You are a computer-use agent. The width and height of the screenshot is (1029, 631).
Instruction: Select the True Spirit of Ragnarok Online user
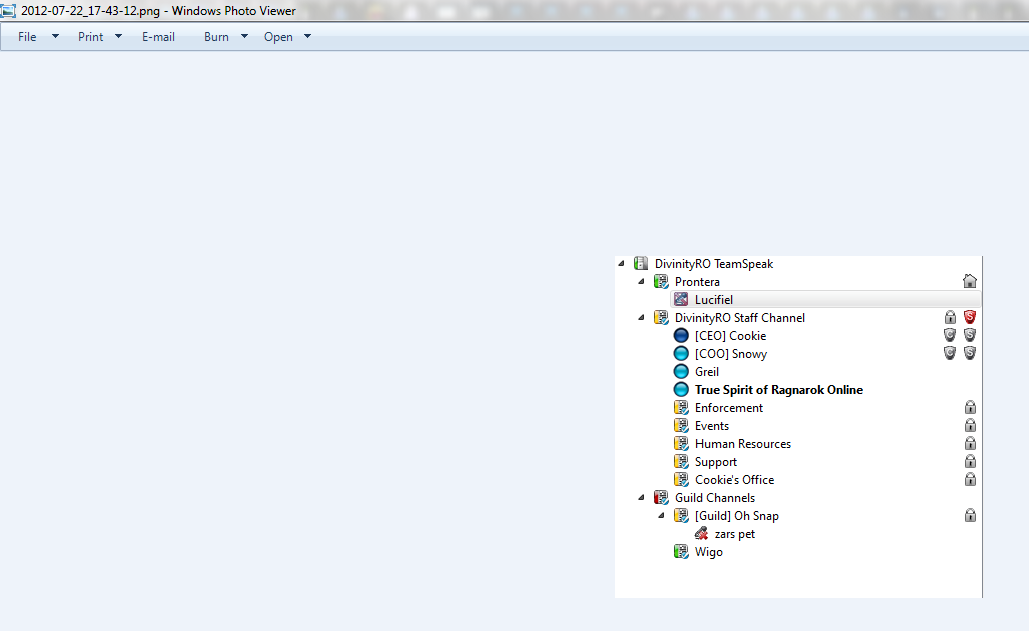pyautogui.click(x=778, y=390)
